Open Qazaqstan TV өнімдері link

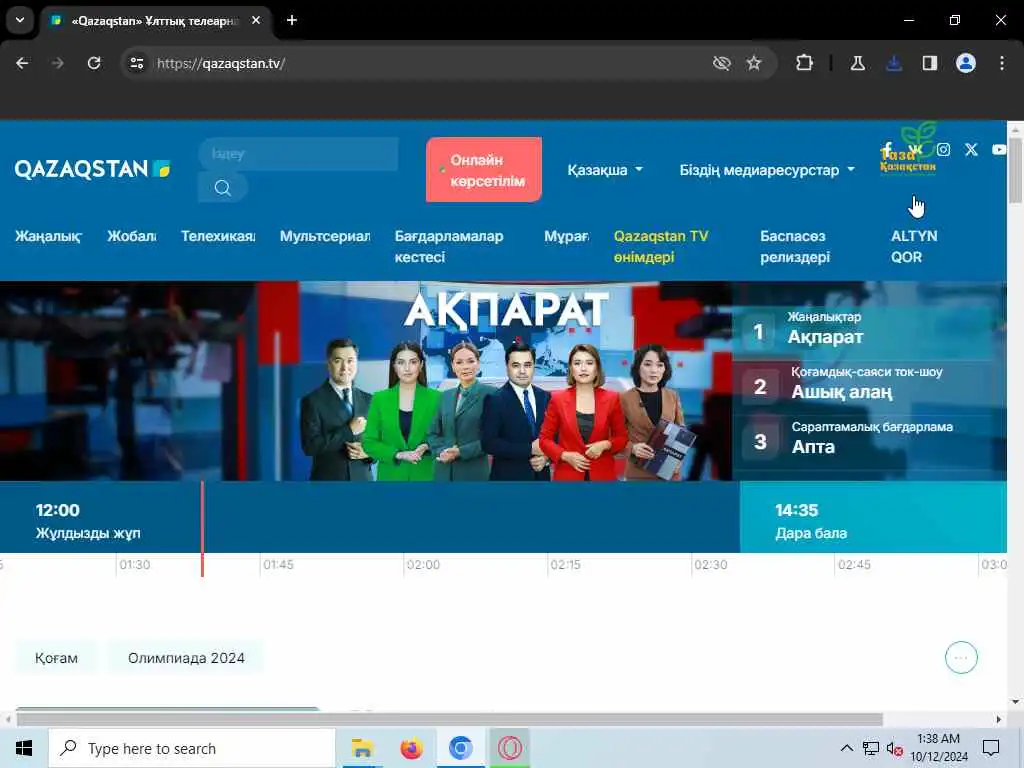pyautogui.click(x=661, y=246)
